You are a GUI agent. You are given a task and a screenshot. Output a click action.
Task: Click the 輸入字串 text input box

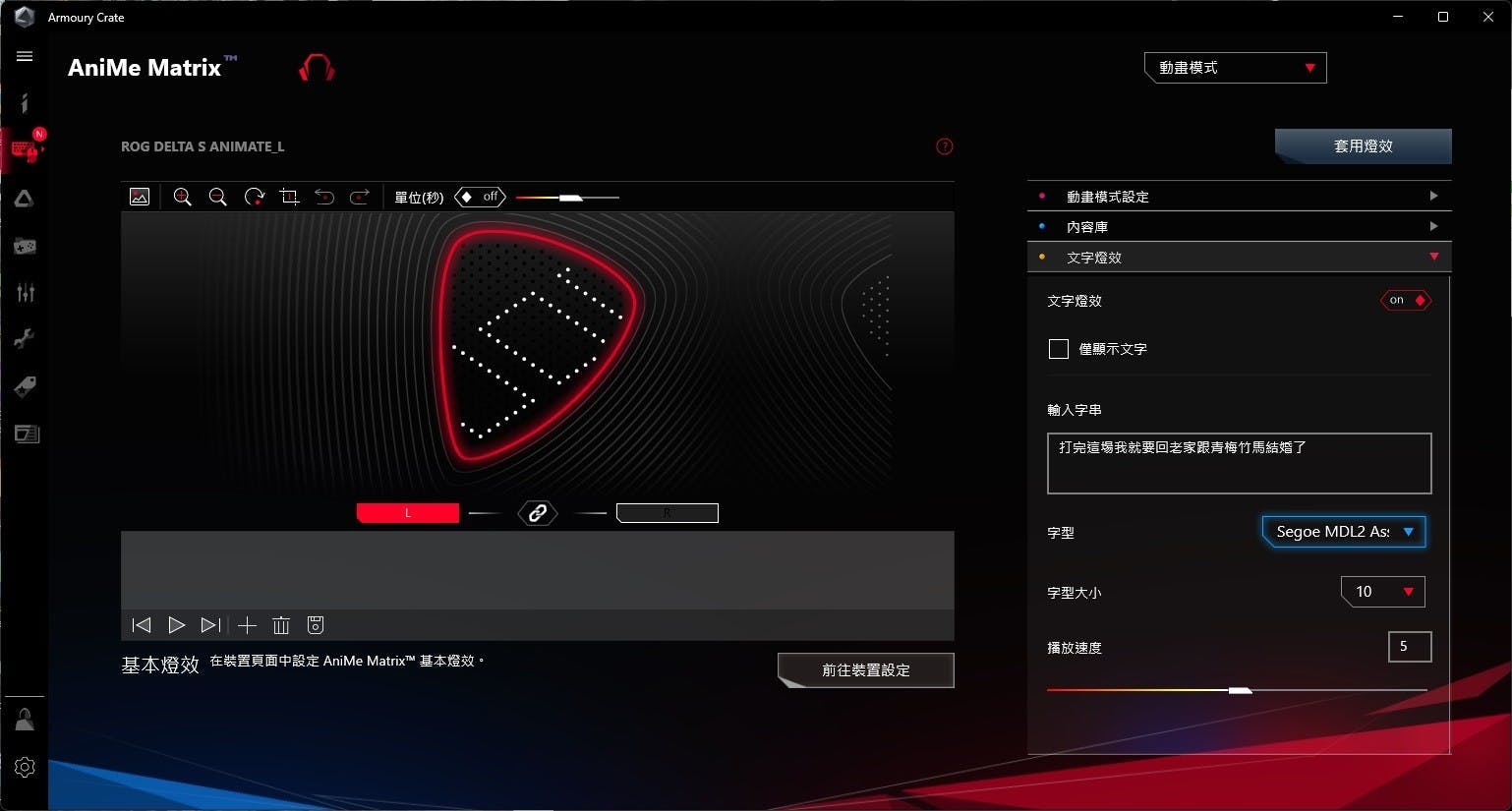coord(1239,463)
